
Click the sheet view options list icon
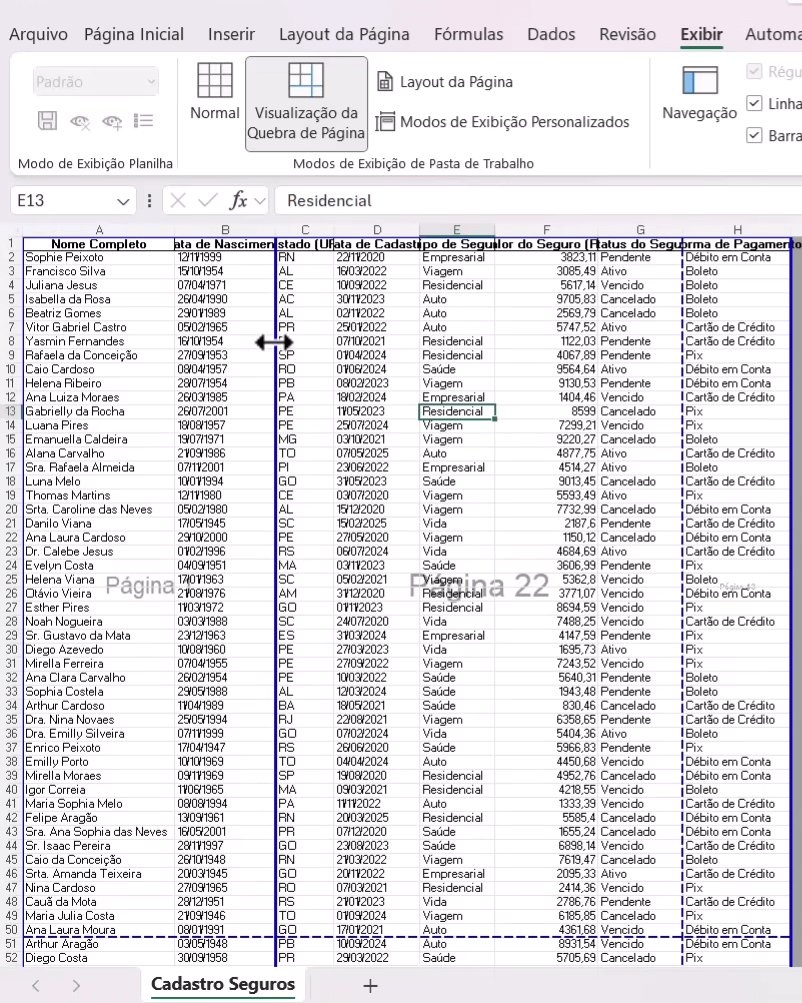143,120
